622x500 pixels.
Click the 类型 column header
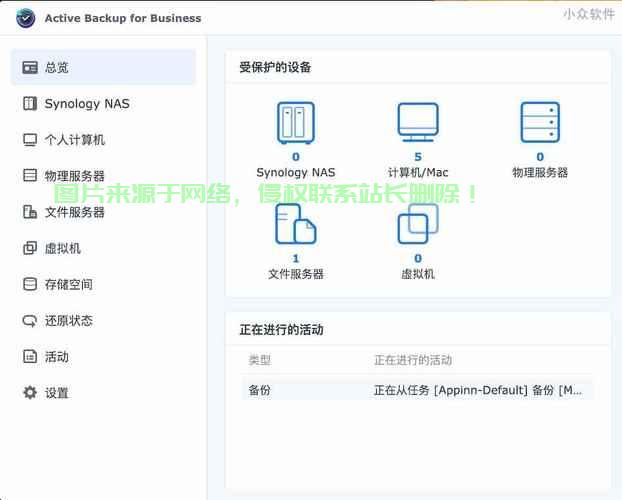pos(259,360)
